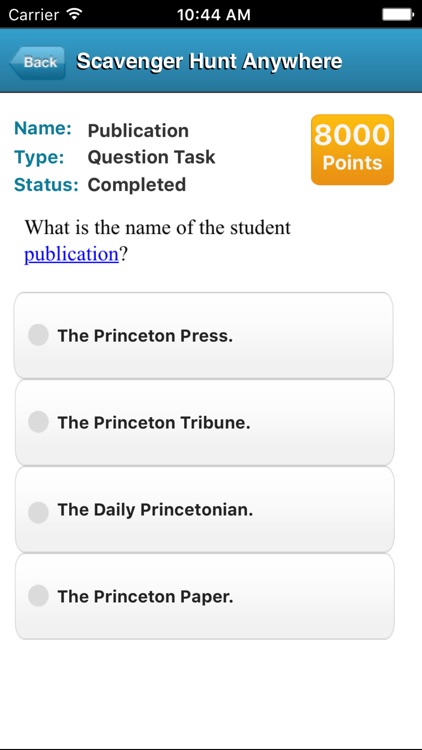This screenshot has height=750, width=422.
Task: Select The Princeton Paper radio option
Action: pos(38,596)
